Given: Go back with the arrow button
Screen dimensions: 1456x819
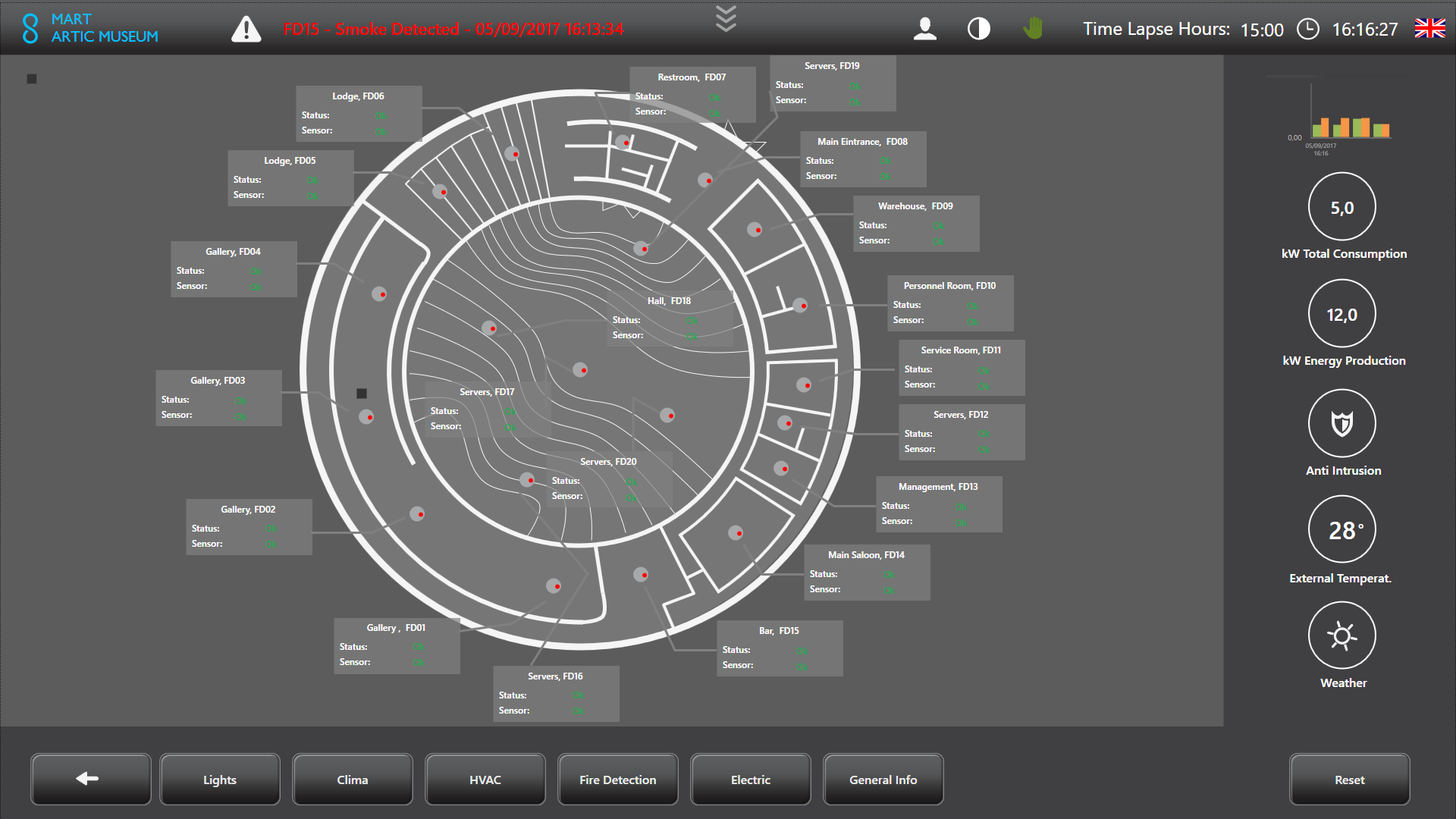Looking at the screenshot, I should point(91,779).
